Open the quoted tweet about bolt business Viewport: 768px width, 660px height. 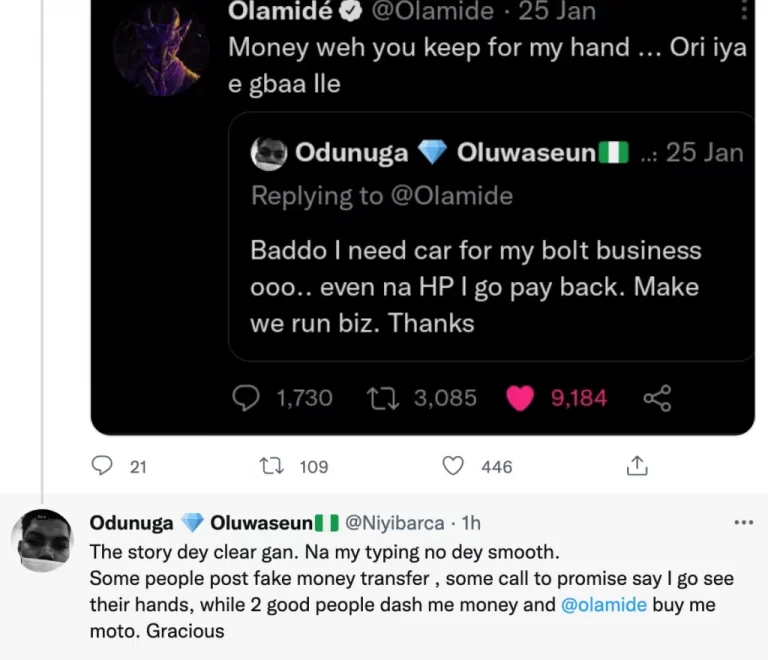[490, 287]
